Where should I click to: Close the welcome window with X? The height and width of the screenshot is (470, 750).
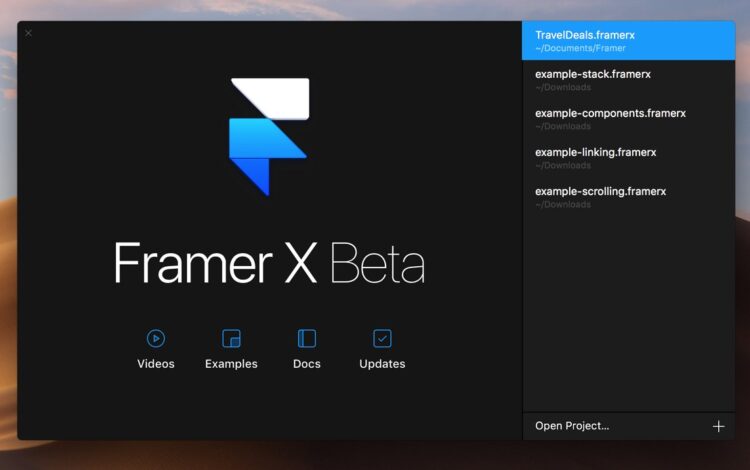coord(29,33)
